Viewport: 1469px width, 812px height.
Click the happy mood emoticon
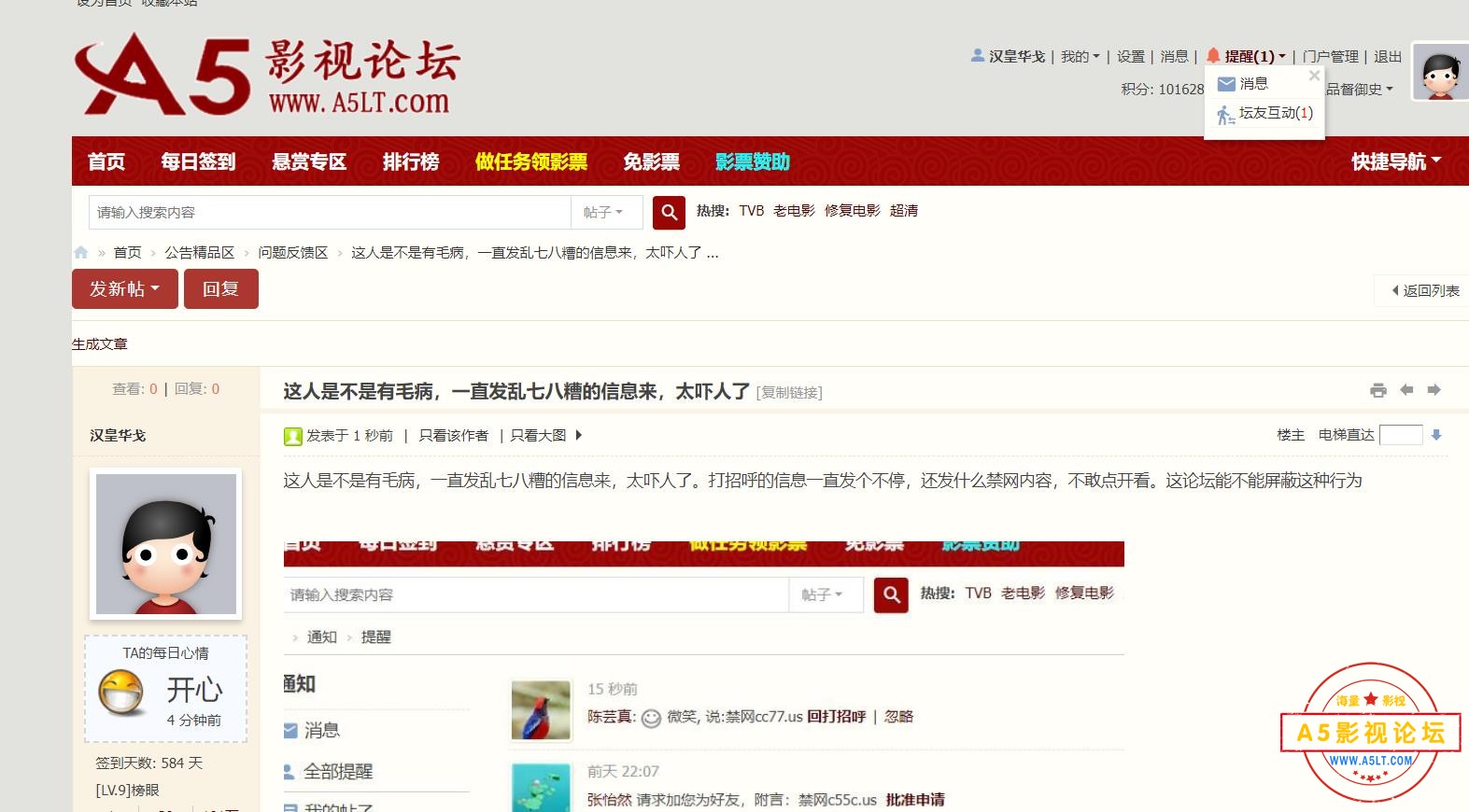pos(121,693)
